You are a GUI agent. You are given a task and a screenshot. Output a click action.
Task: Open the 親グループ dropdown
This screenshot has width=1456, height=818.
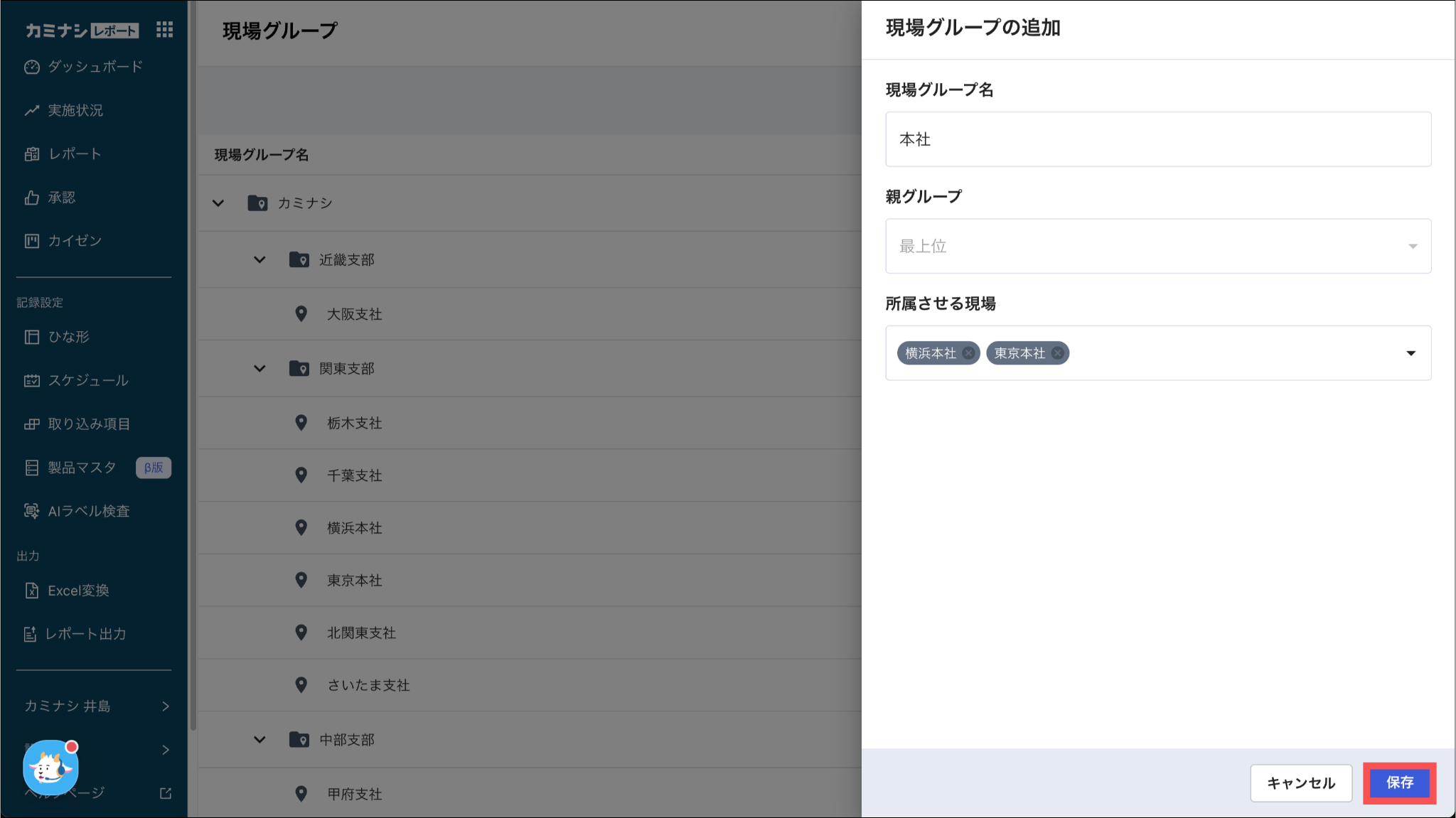click(1157, 246)
